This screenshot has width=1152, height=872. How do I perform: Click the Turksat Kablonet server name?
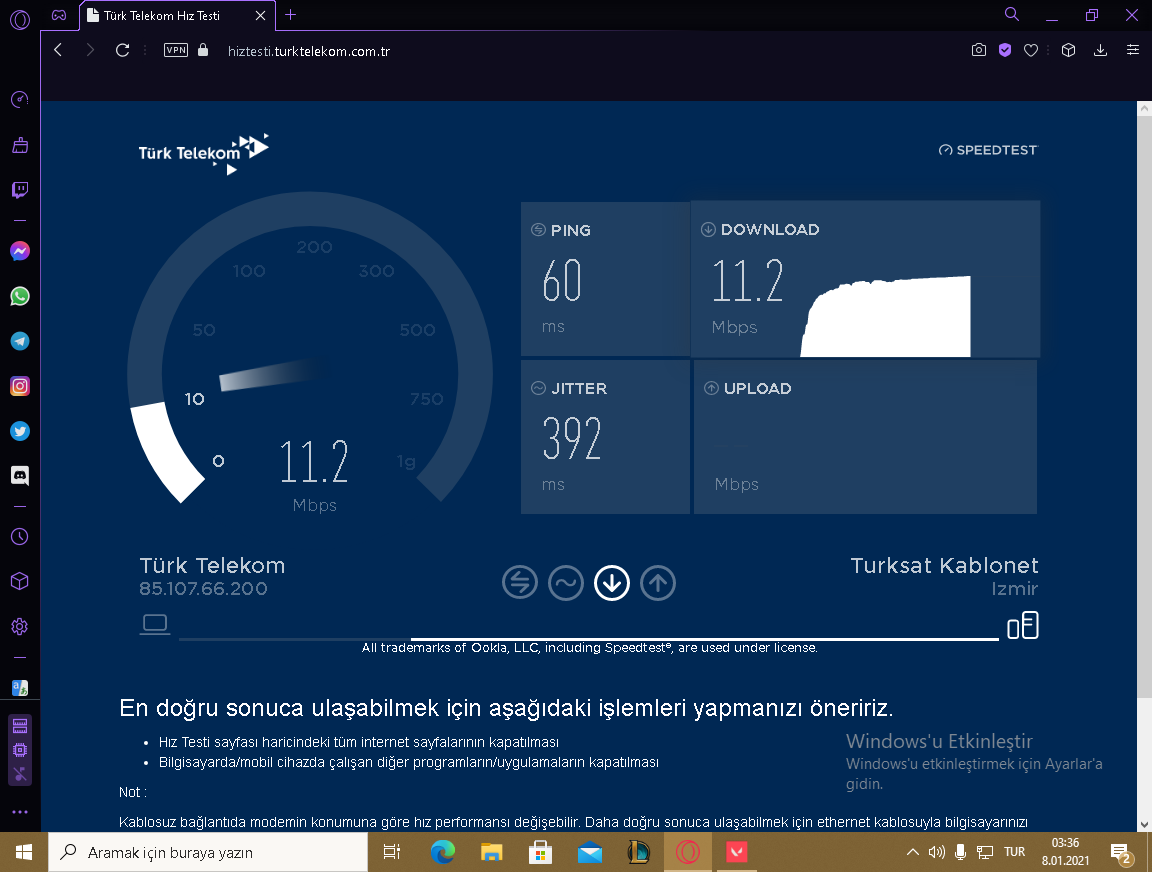[x=944, y=565]
